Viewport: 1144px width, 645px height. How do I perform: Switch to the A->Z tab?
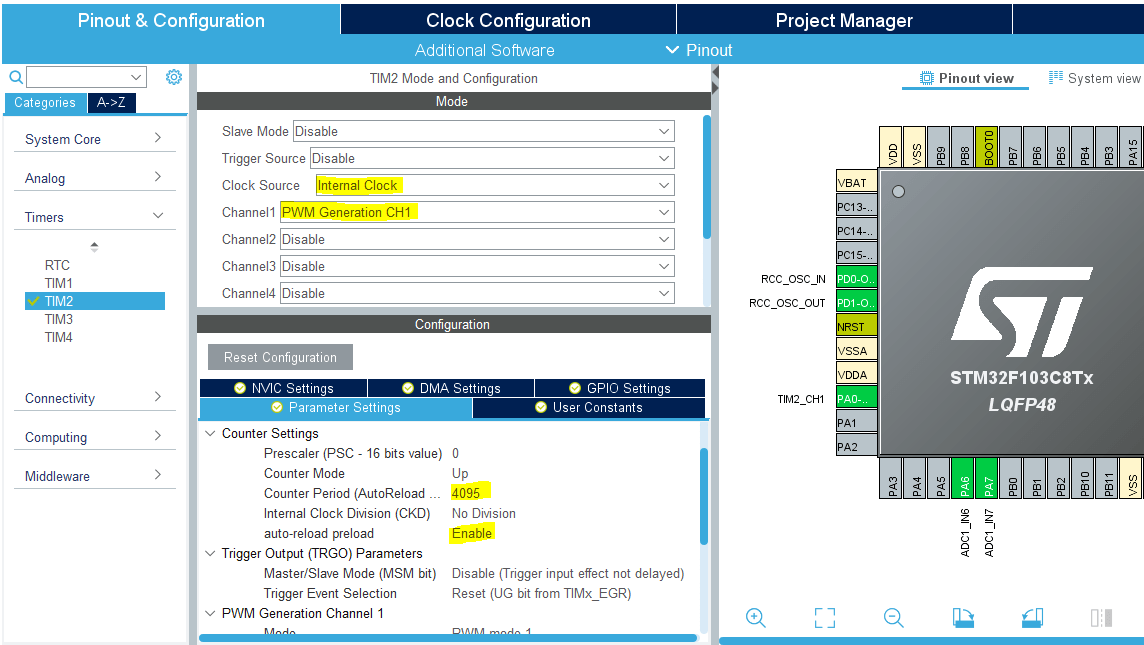coord(112,102)
